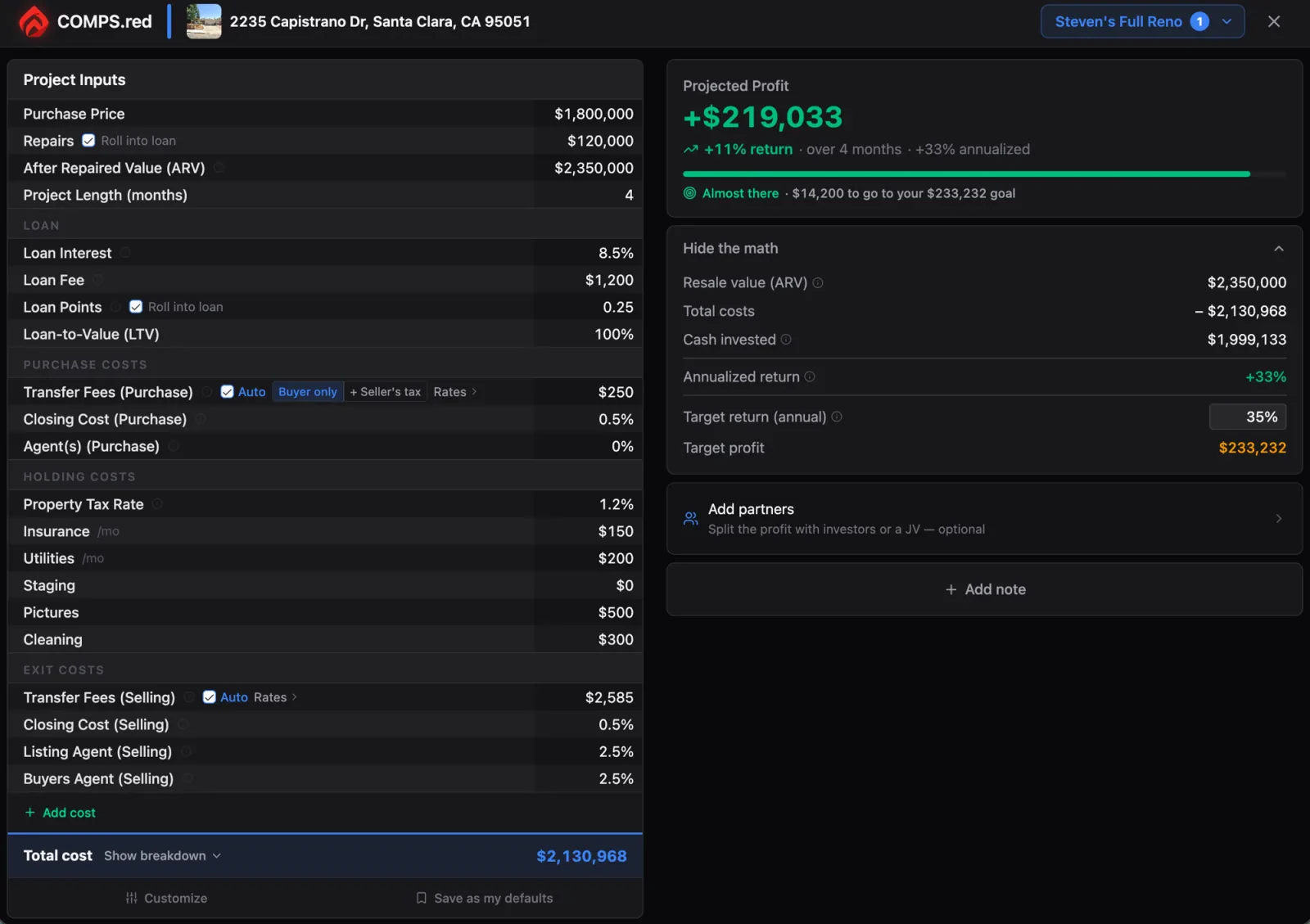Screen dimensions: 1310x924
Task: Open info icon beside Transfer Fees (Purchase)
Action: pos(207,392)
